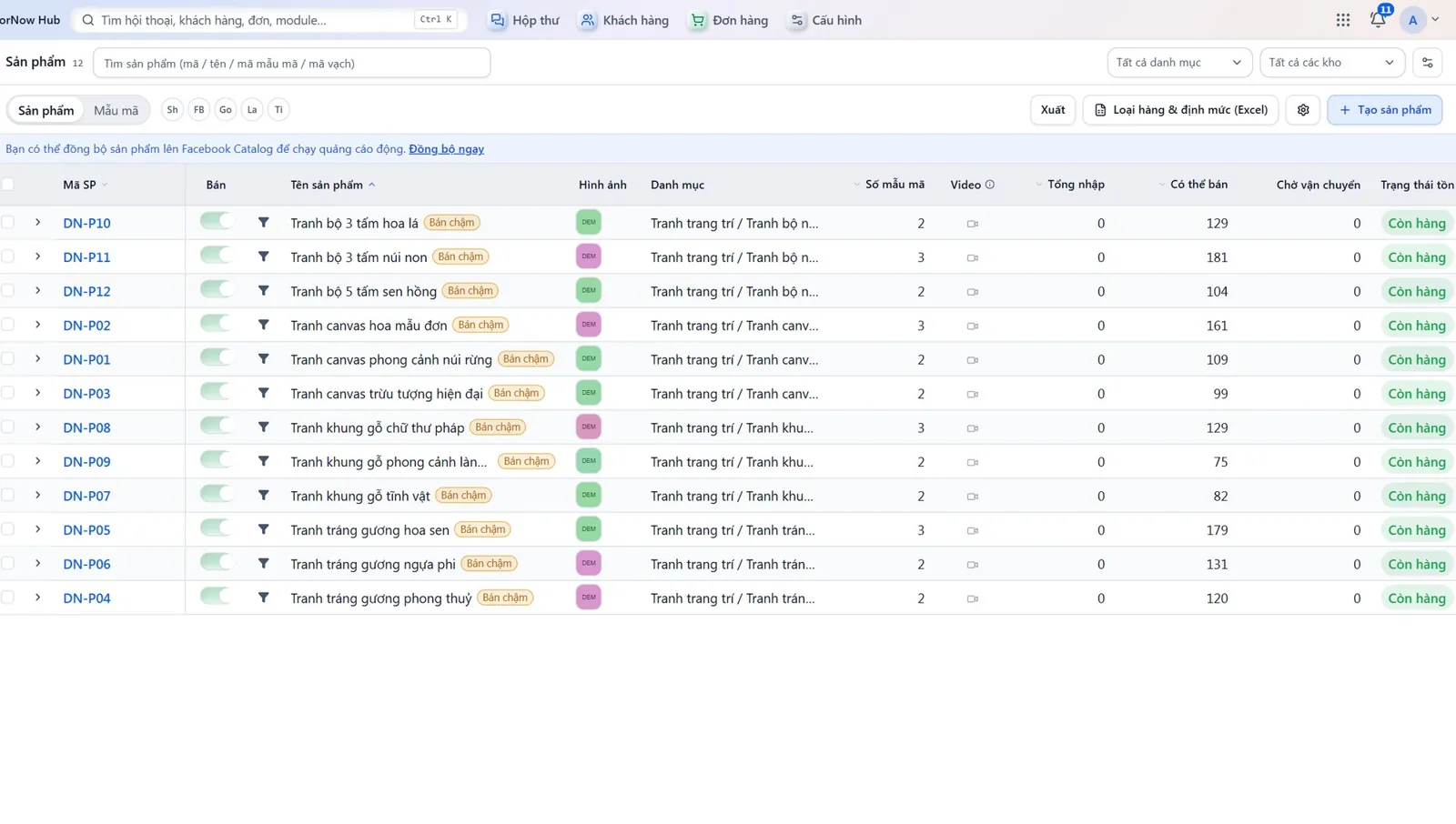Select the La channel filter chip
This screenshot has width=1456, height=824.
tap(252, 110)
